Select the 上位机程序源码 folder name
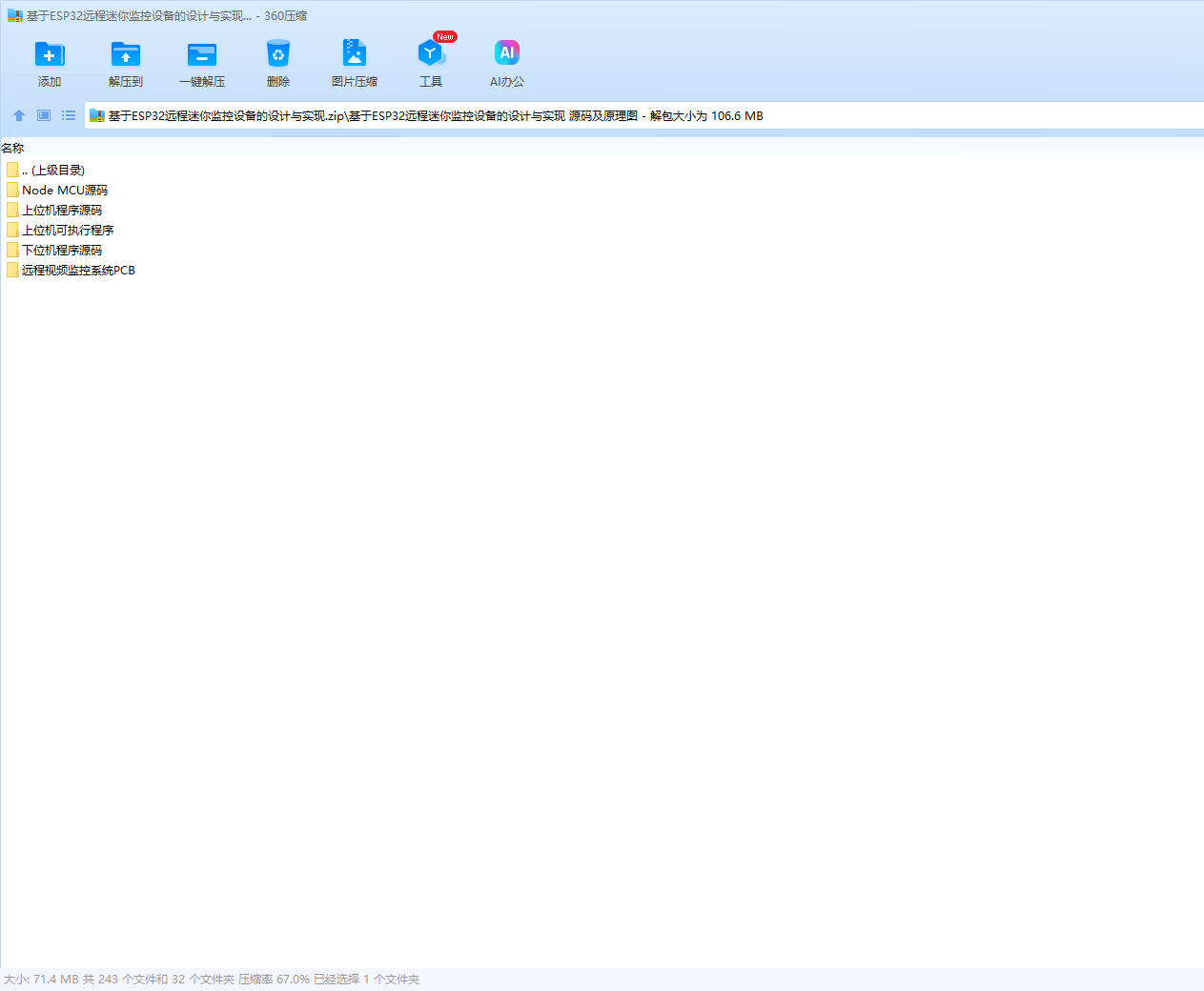1204x991 pixels. tap(62, 211)
